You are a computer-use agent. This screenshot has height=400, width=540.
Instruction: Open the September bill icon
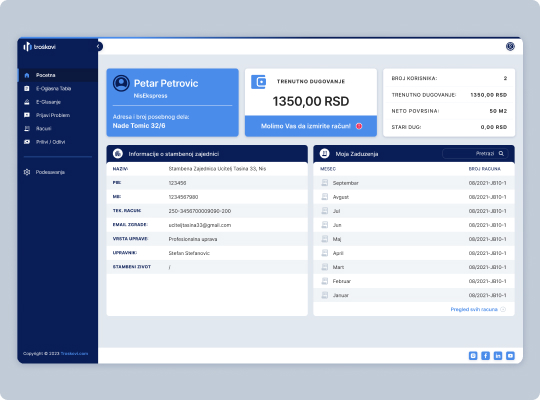click(324, 183)
